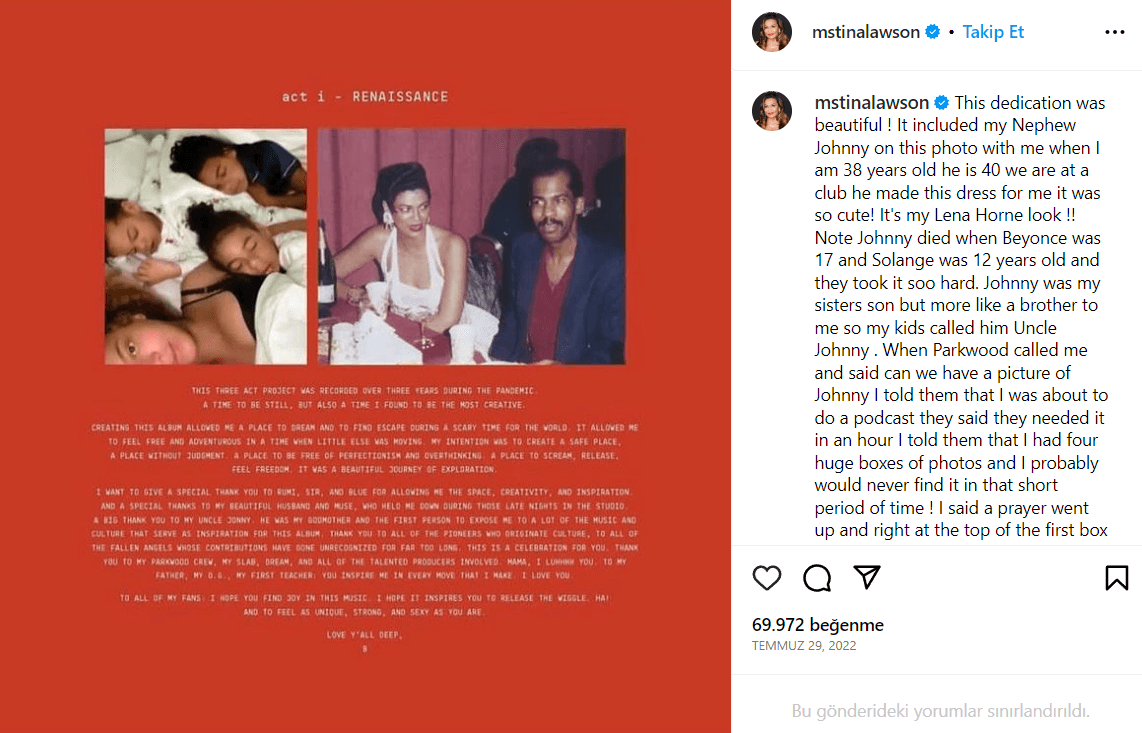1142x733 pixels.
Task: Open comments via the speech bubble icon
Action: [x=817, y=578]
